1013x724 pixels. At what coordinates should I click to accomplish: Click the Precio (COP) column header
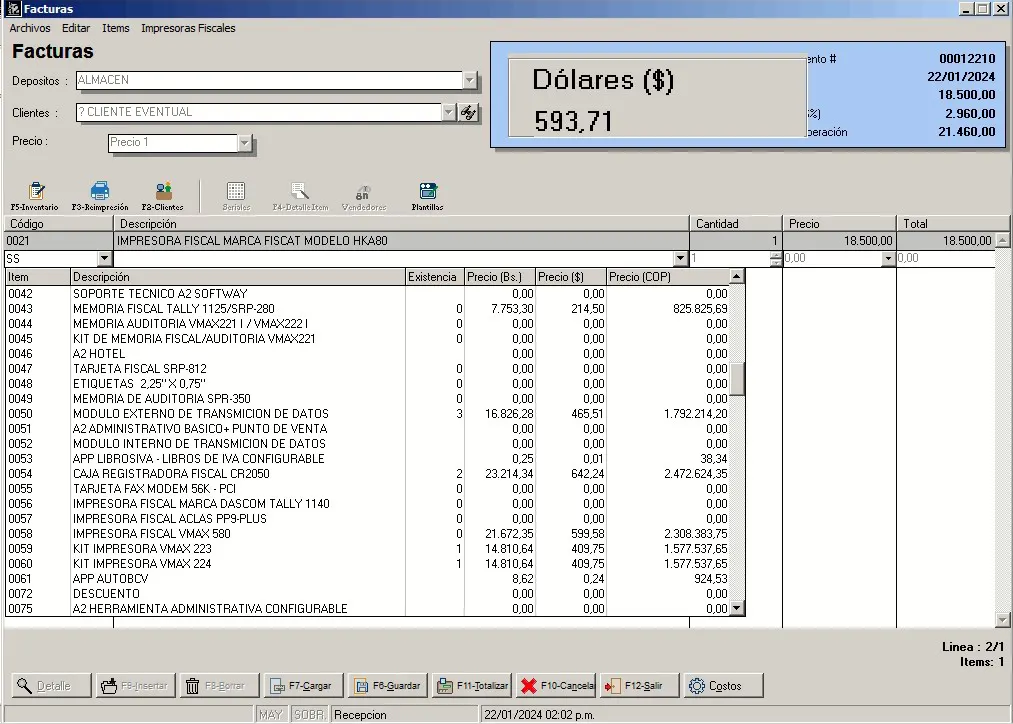668,277
